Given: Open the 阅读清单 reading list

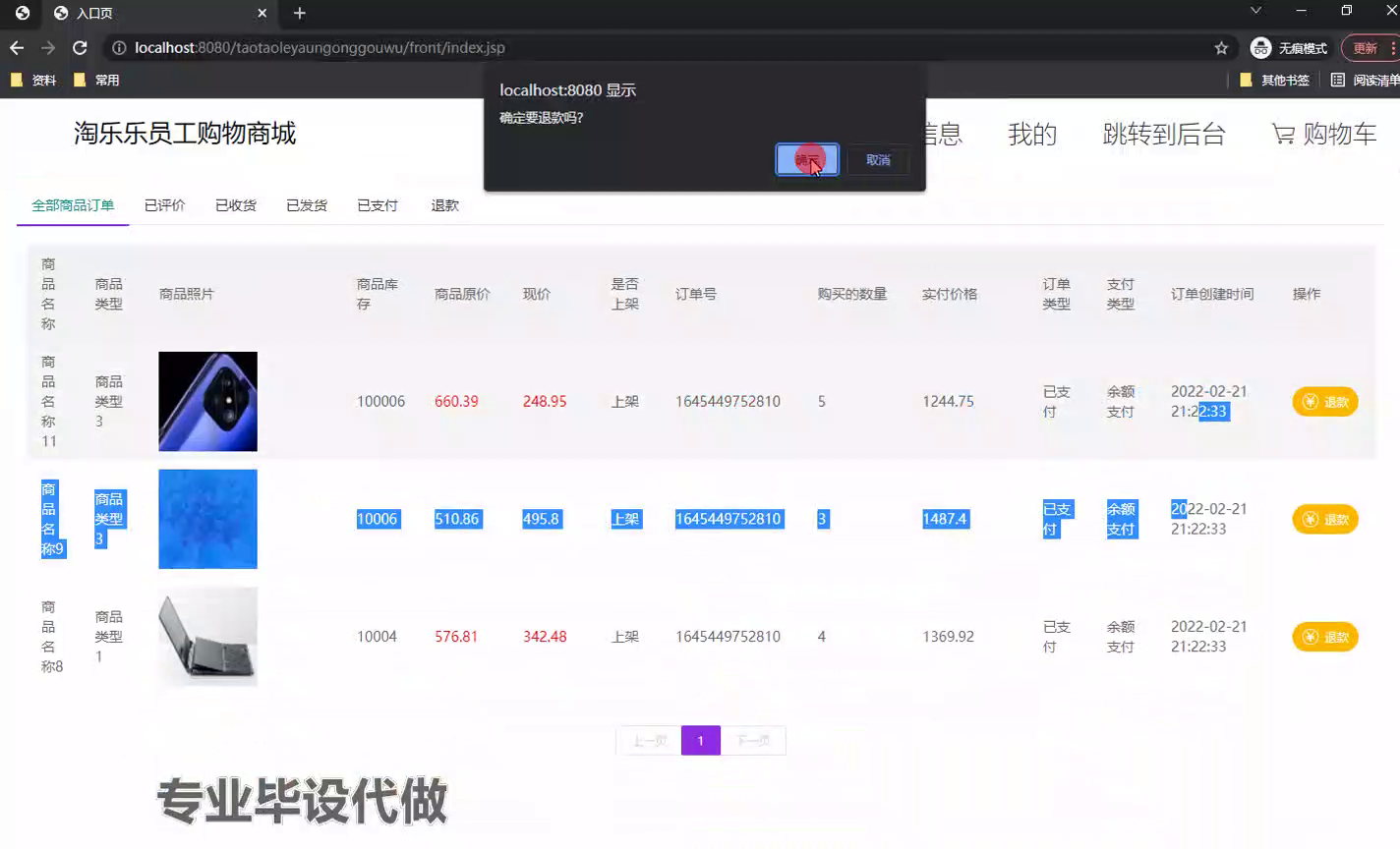Looking at the screenshot, I should (x=1365, y=80).
